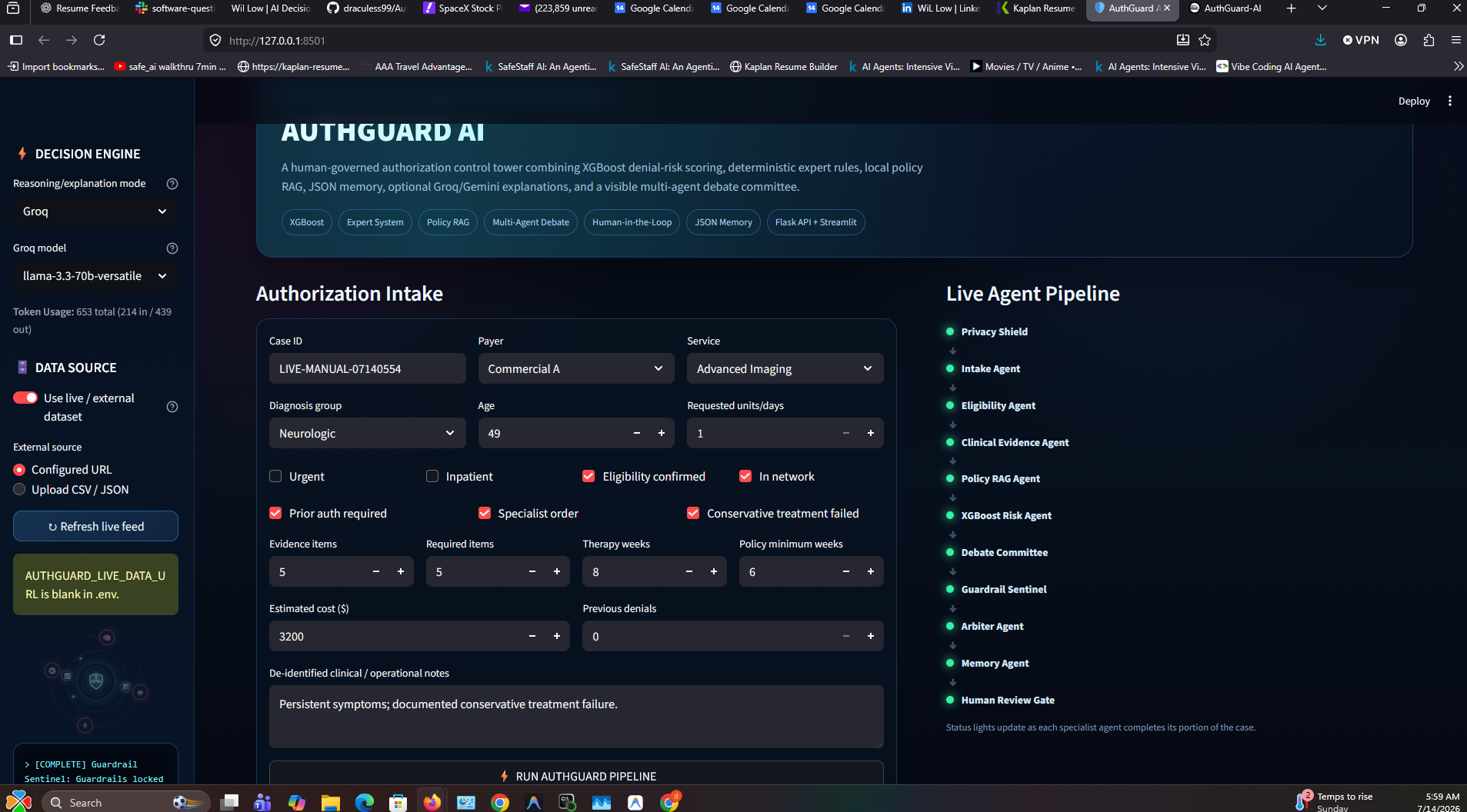Open the sidebar panel toggle icon
1467x812 pixels.
click(16, 40)
